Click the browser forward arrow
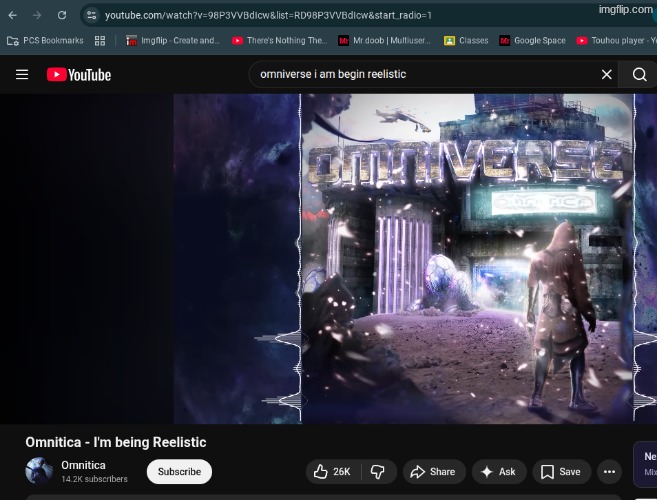657x500 pixels. [37, 16]
